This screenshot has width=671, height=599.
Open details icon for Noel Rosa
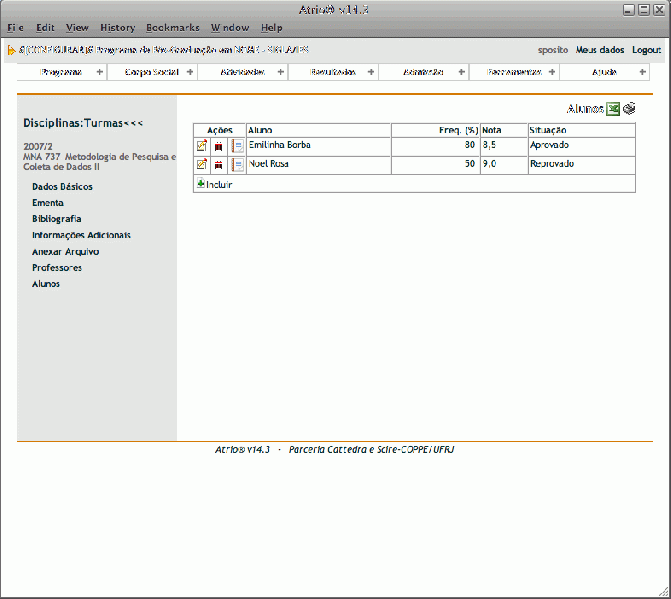pyautogui.click(x=237, y=164)
